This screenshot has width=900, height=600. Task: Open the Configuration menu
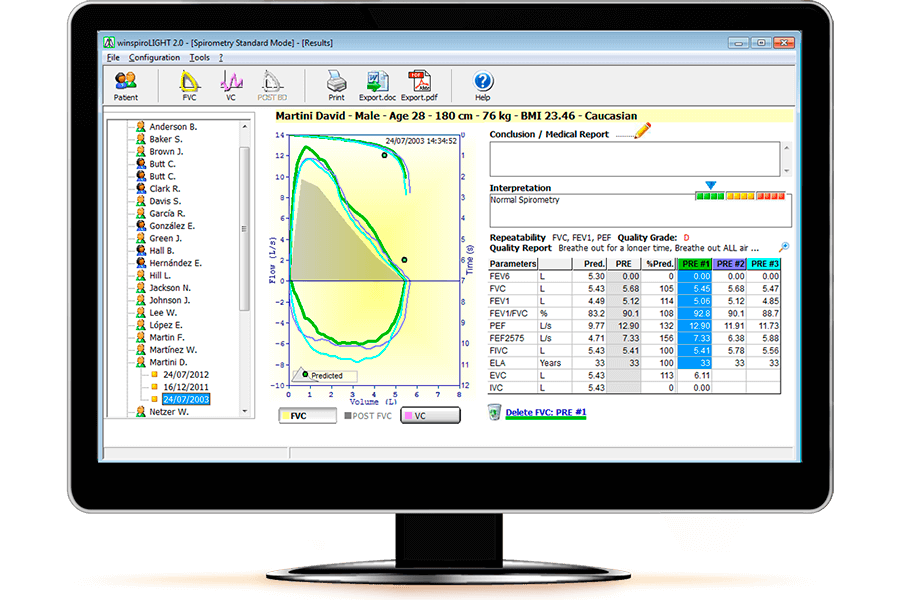click(x=155, y=56)
